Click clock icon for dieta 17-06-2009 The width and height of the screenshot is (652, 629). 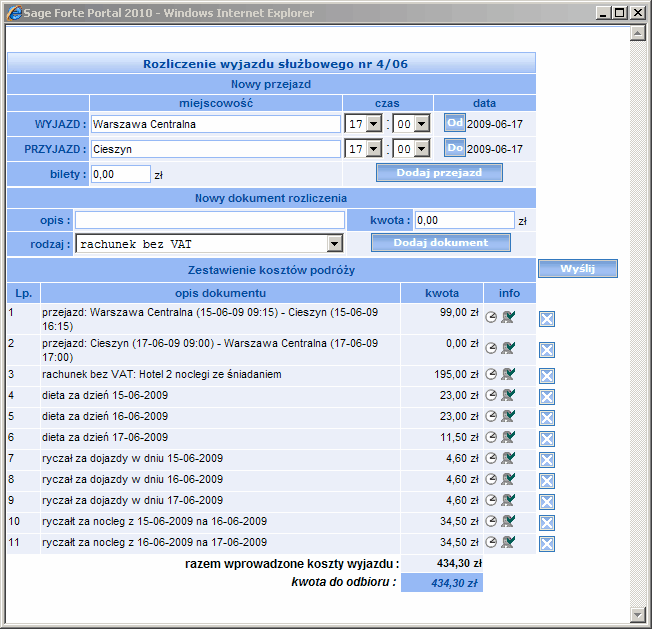pos(491,437)
